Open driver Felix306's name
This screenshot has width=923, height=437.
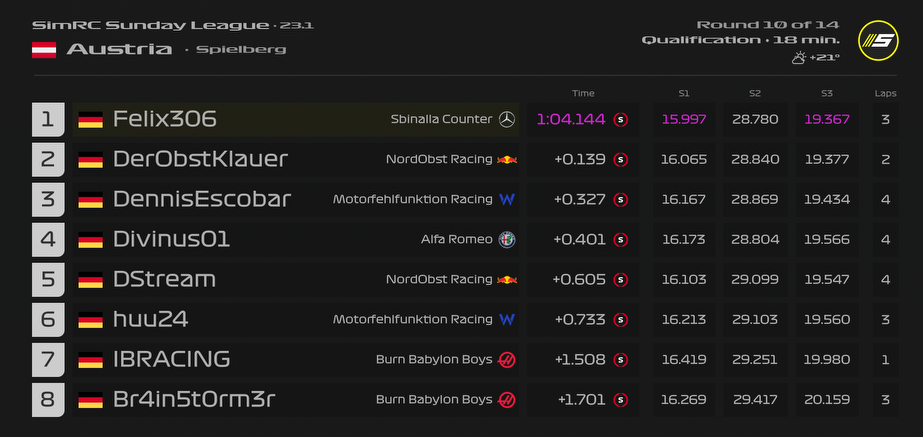click(165, 119)
